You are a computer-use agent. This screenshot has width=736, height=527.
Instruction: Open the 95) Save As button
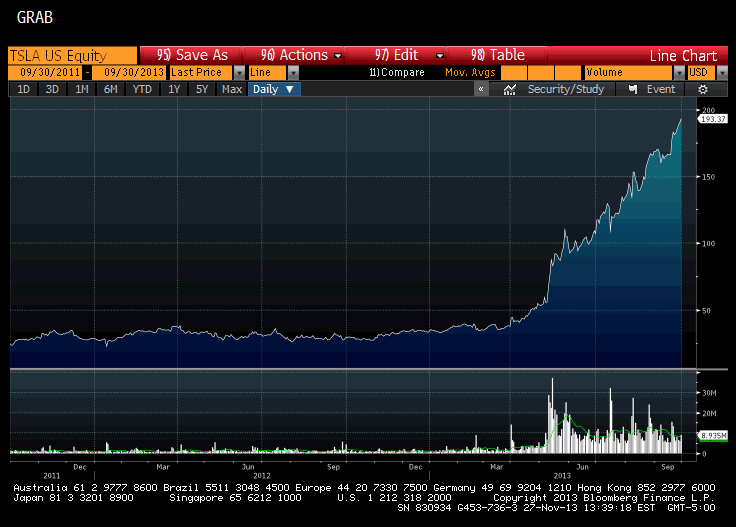point(191,55)
